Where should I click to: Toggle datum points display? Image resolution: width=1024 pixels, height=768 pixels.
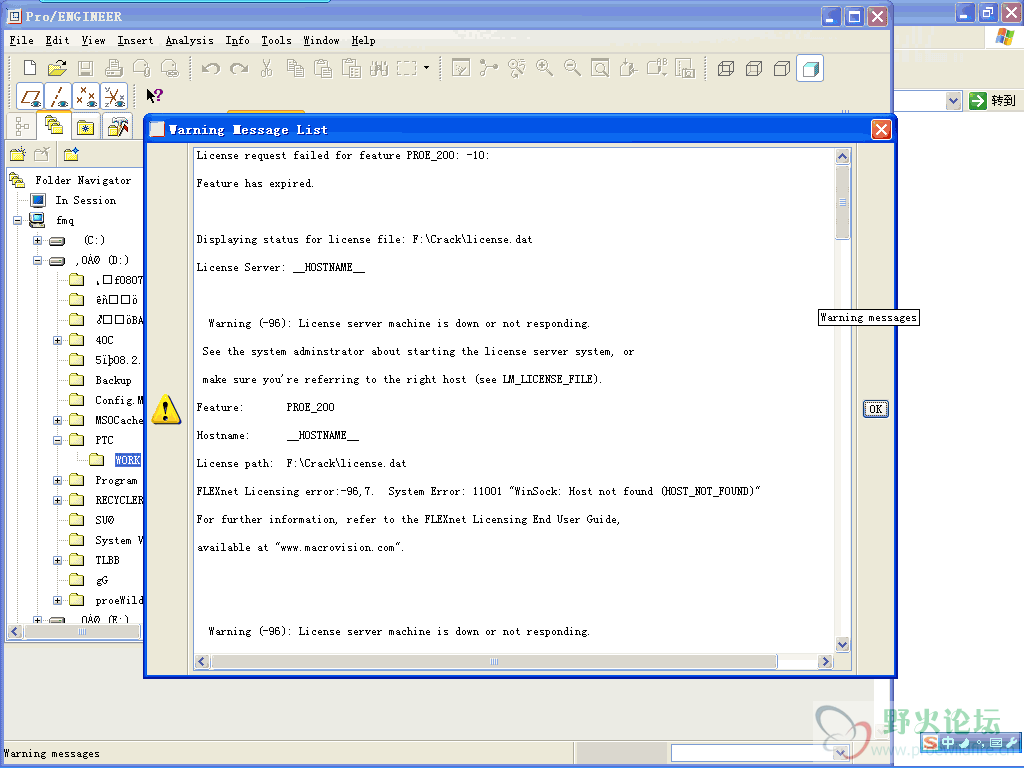click(x=86, y=97)
